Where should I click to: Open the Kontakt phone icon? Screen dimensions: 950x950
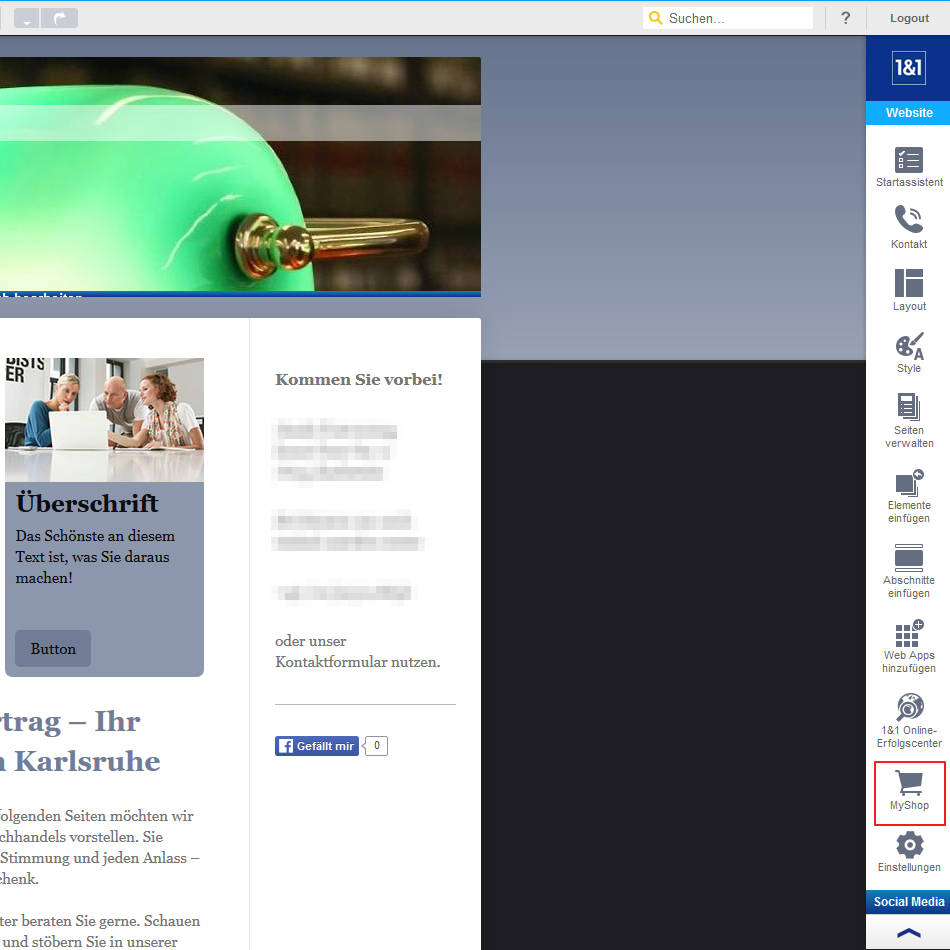coord(908,227)
